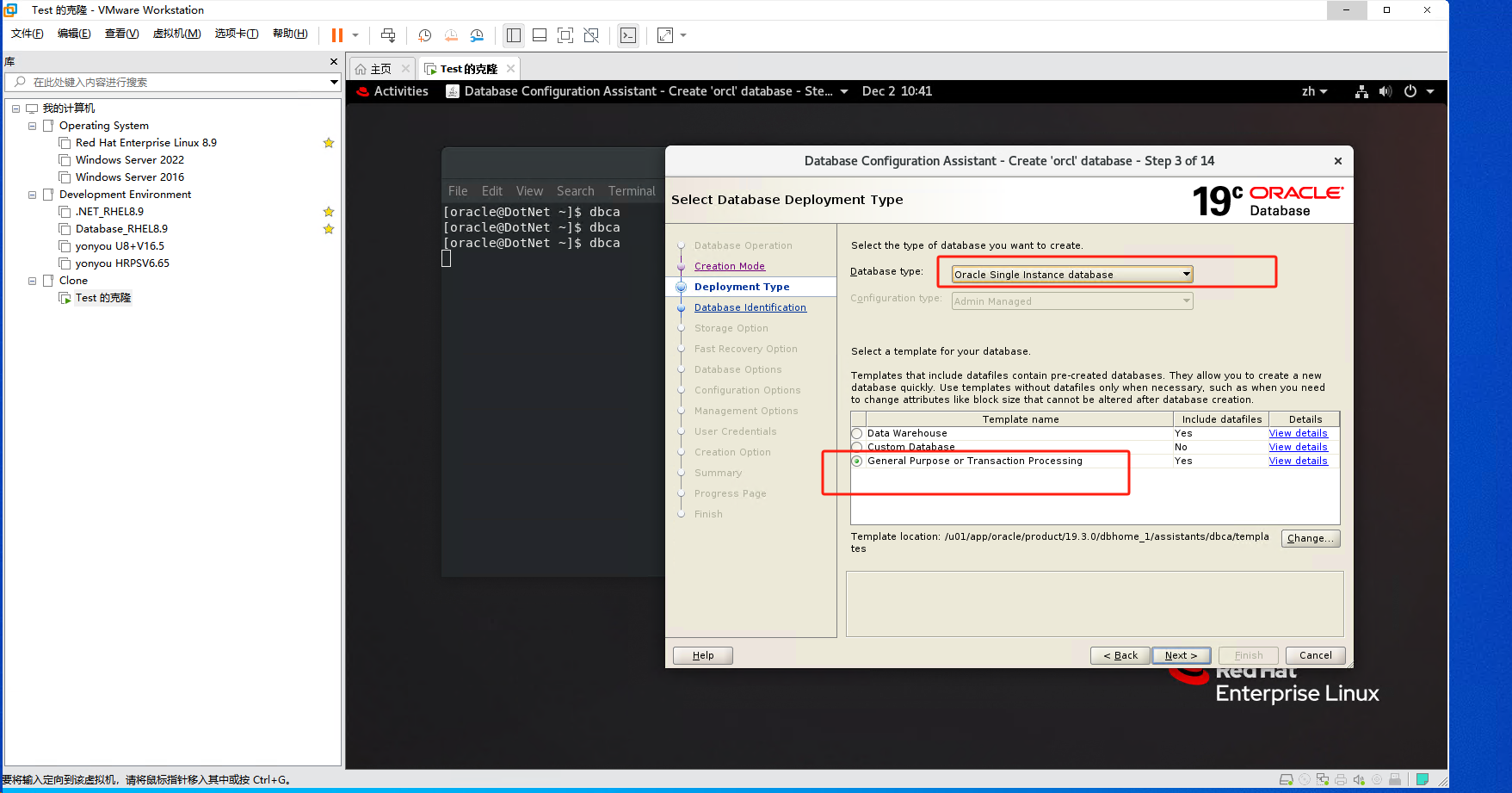This screenshot has width=1512, height=793.
Task: Select General Purpose or Transaction Processing radio
Action: coord(857,462)
